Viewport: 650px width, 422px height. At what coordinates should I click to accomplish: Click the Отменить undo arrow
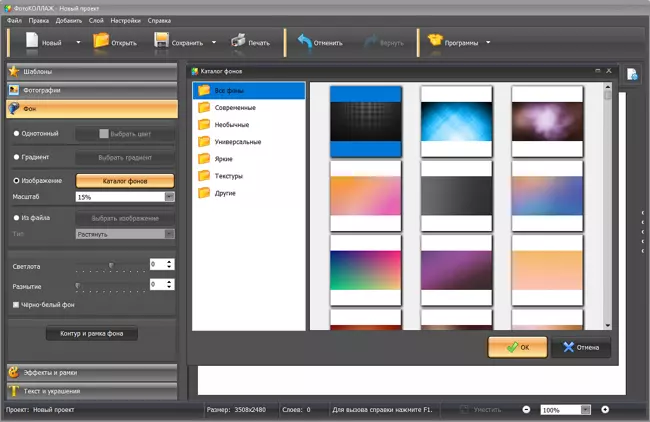(303, 42)
